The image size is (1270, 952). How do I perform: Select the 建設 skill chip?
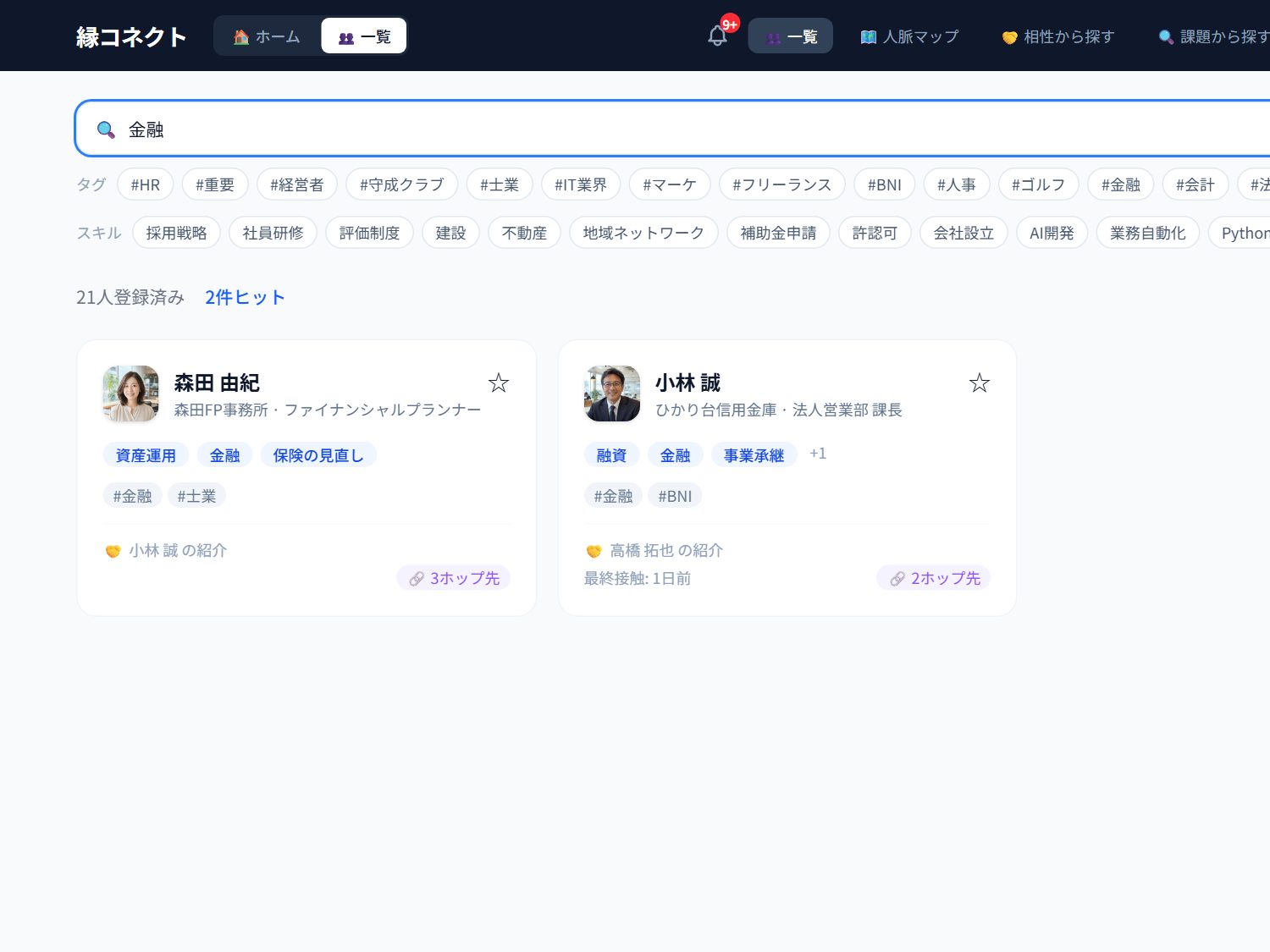451,233
